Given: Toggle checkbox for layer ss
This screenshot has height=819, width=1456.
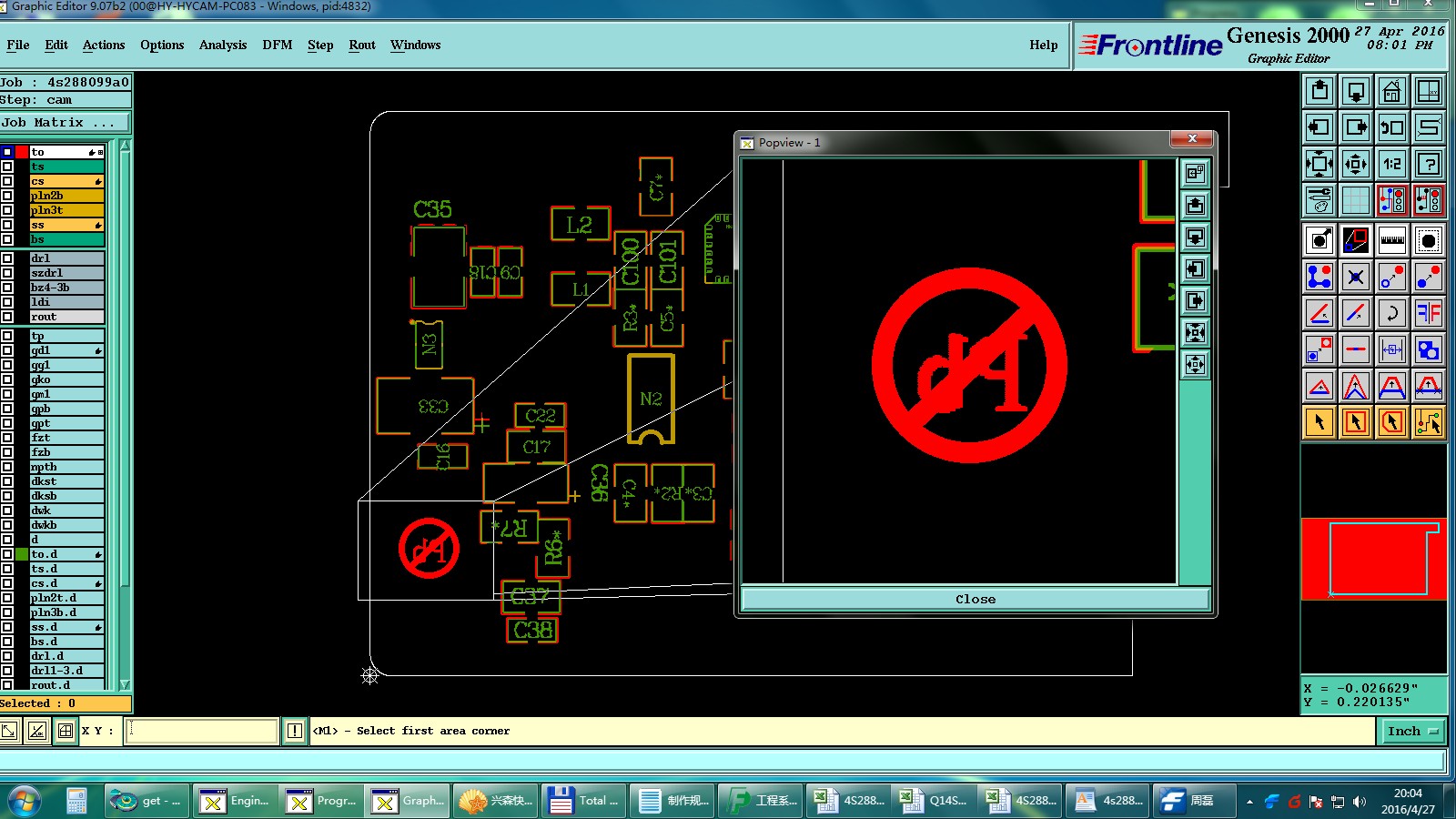Looking at the screenshot, I should click(x=7, y=225).
